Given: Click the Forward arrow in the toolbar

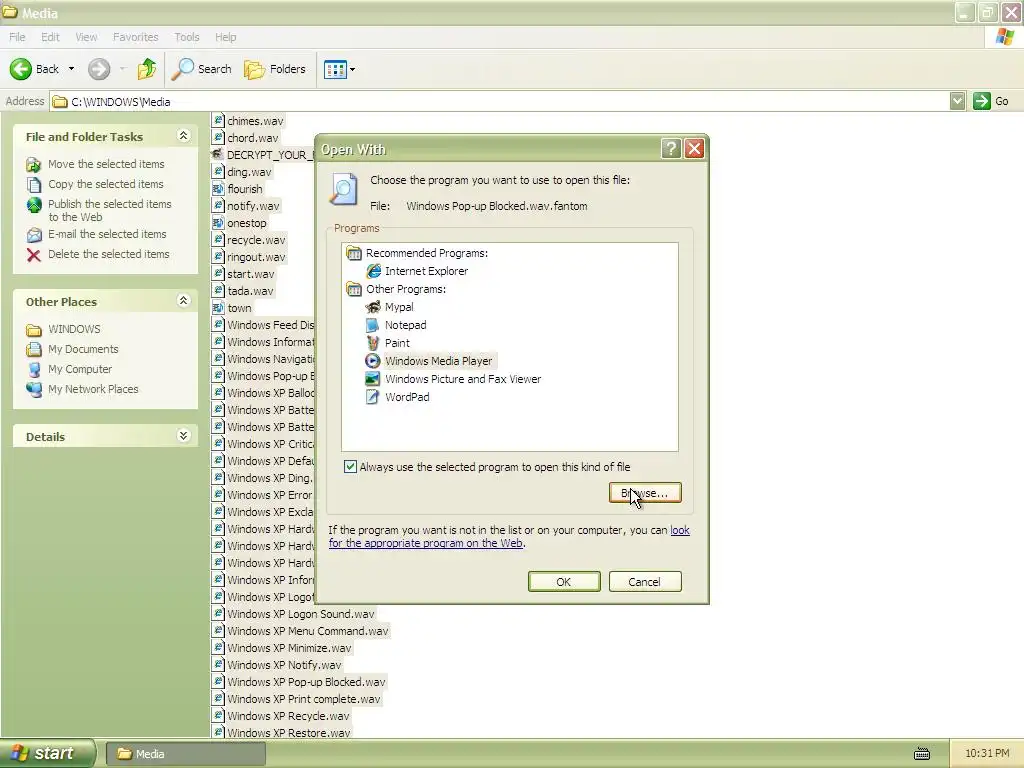Looking at the screenshot, I should 99,69.
